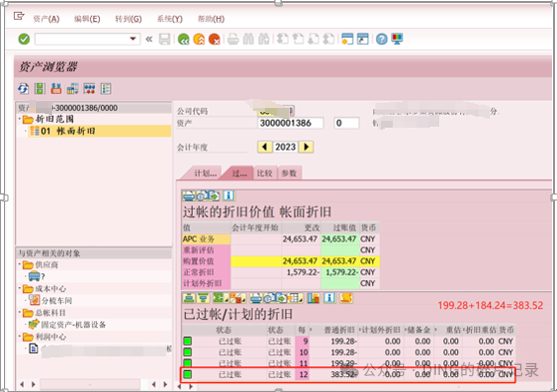Select the 购置价值 row label
The height and width of the screenshot is (392, 557).
pos(206,261)
